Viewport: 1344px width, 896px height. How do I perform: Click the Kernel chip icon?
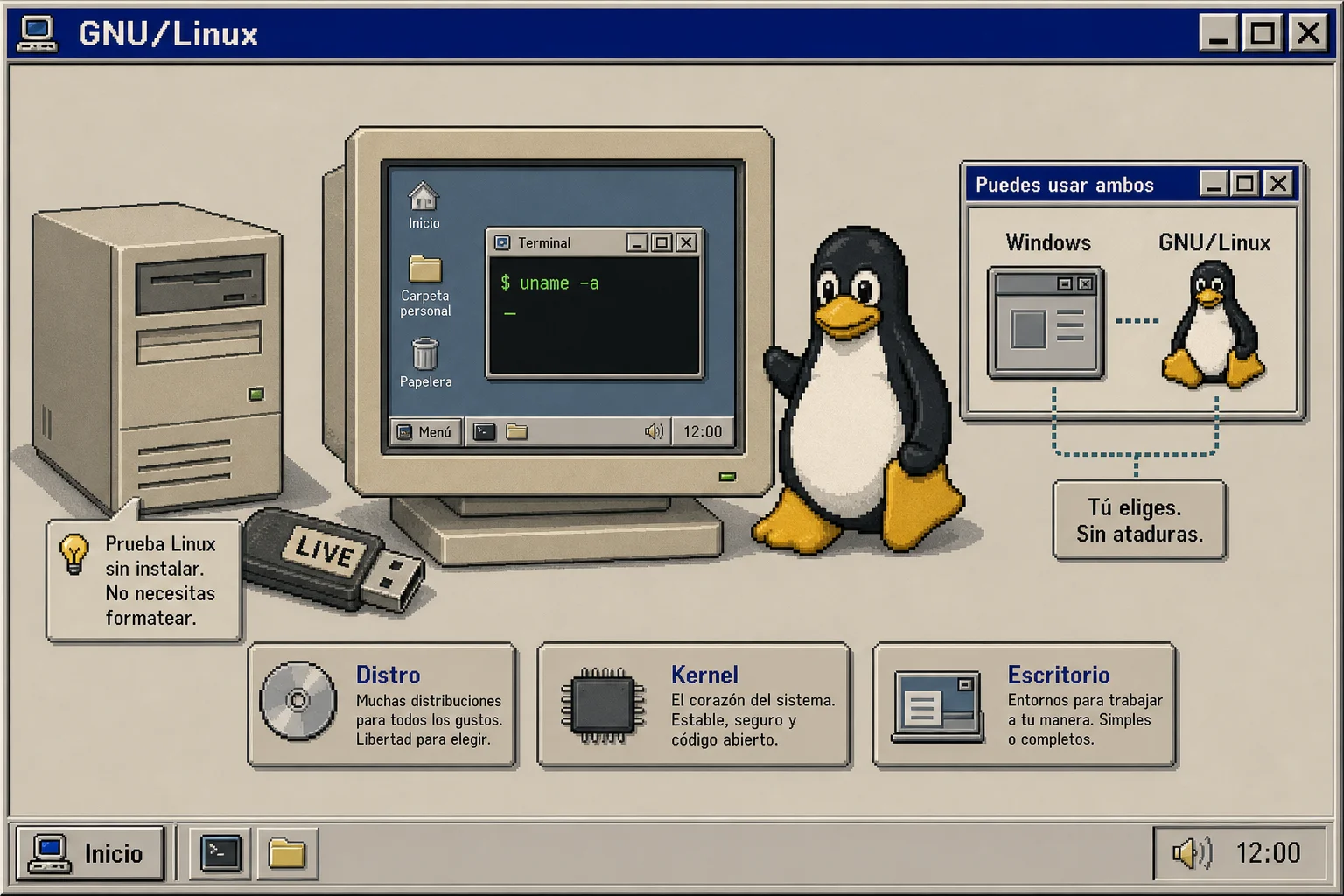pos(603,705)
